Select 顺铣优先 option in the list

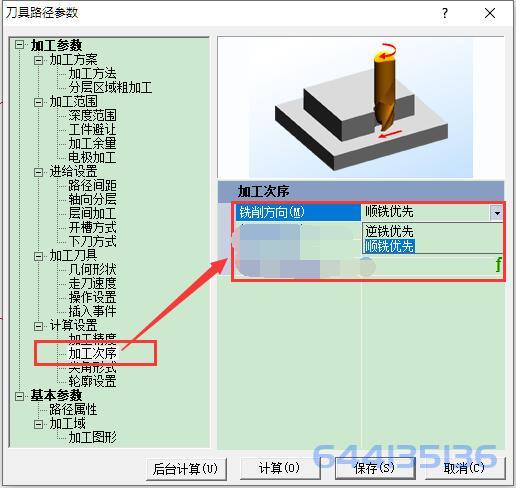coord(389,247)
